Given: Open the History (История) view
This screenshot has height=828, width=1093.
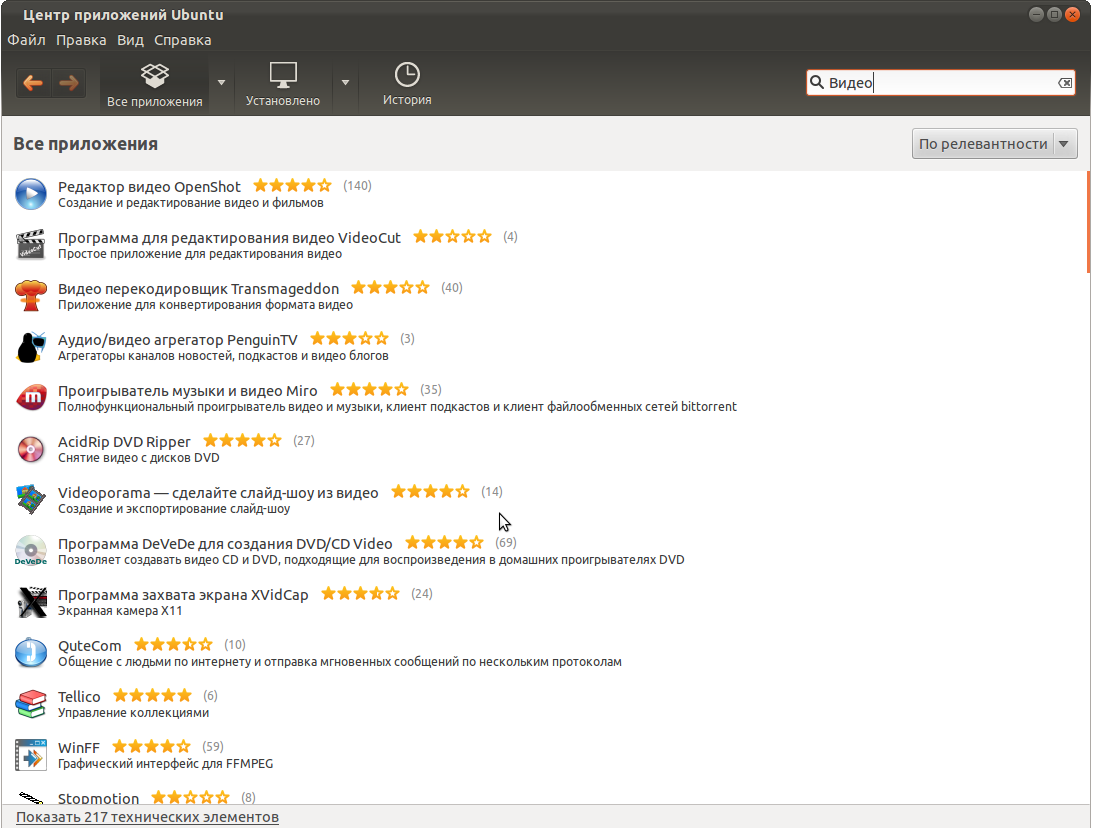Looking at the screenshot, I should coord(407,85).
